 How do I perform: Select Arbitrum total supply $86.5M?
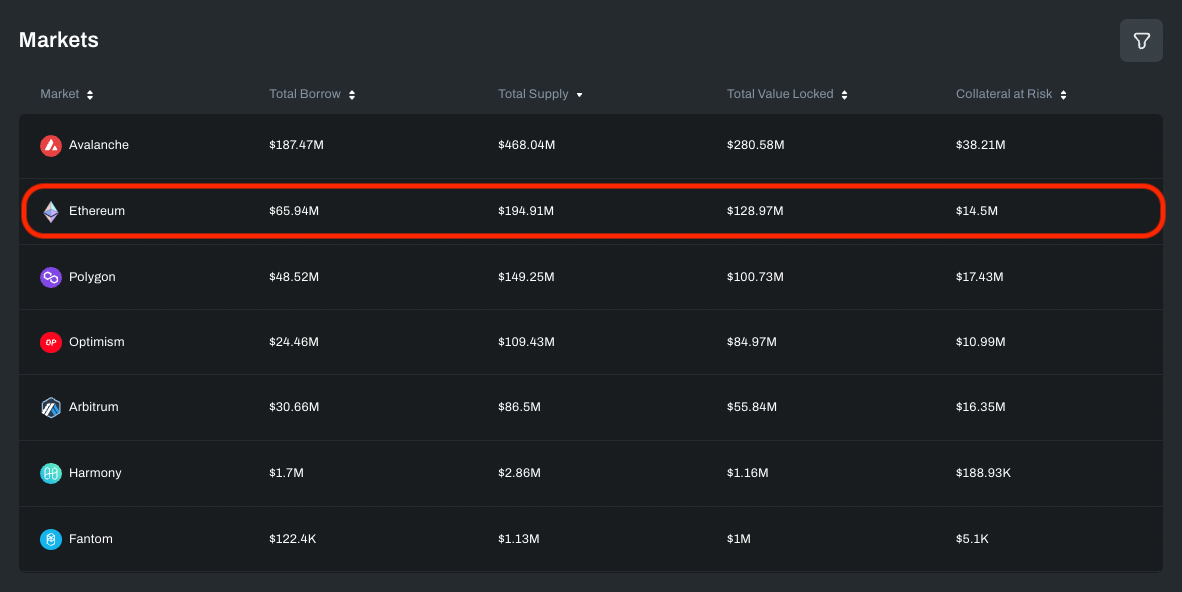click(x=519, y=406)
